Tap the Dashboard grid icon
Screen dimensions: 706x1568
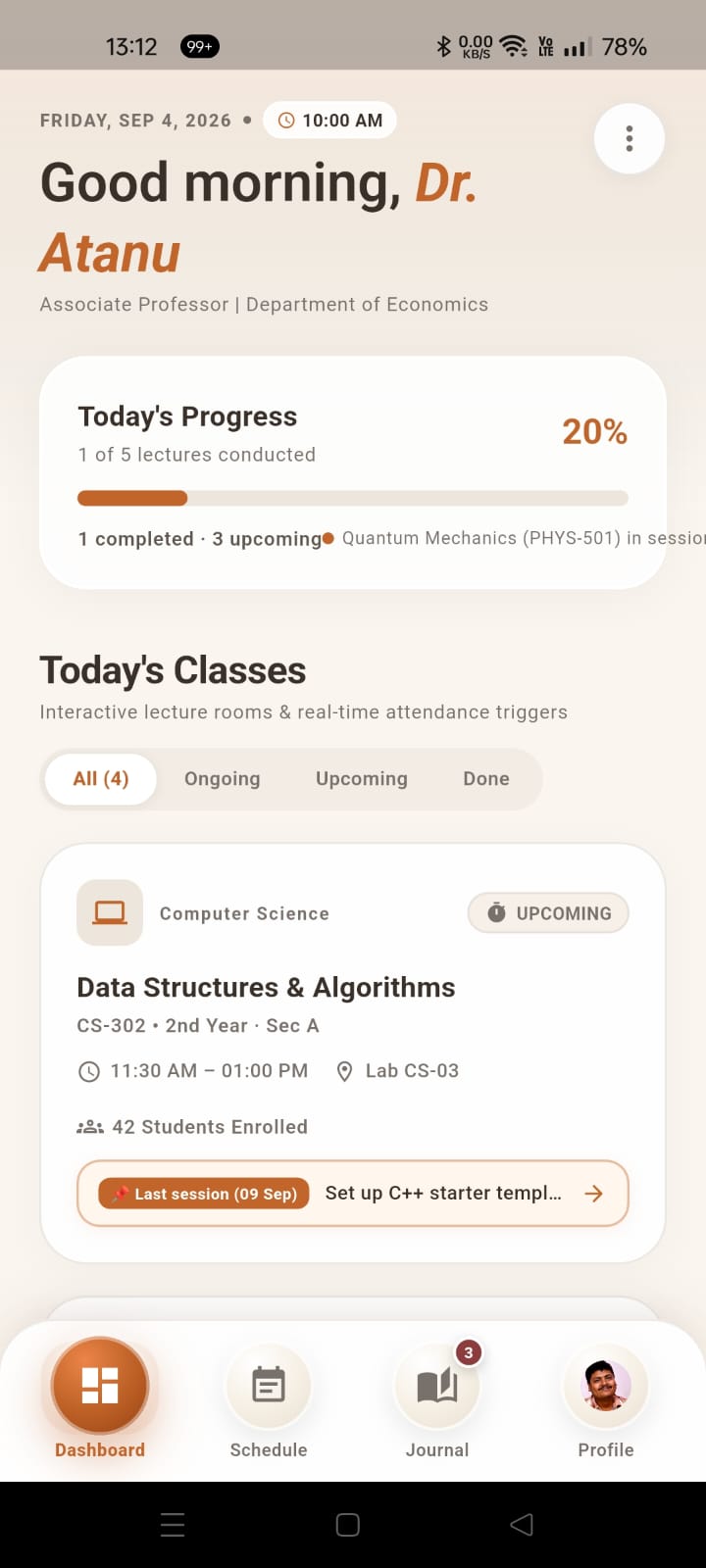pyautogui.click(x=100, y=1385)
